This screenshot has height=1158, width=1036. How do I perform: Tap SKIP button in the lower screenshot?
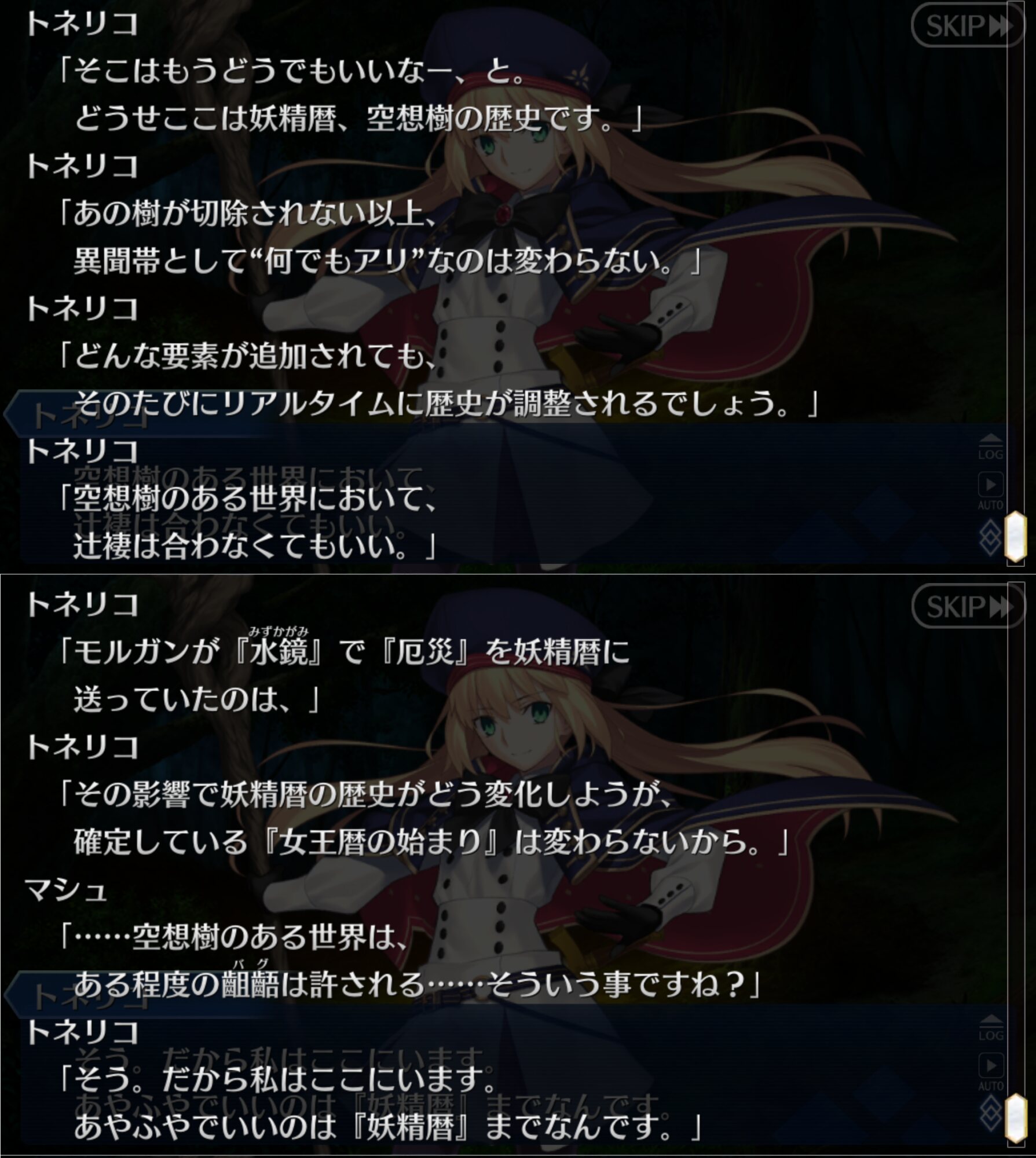point(968,607)
